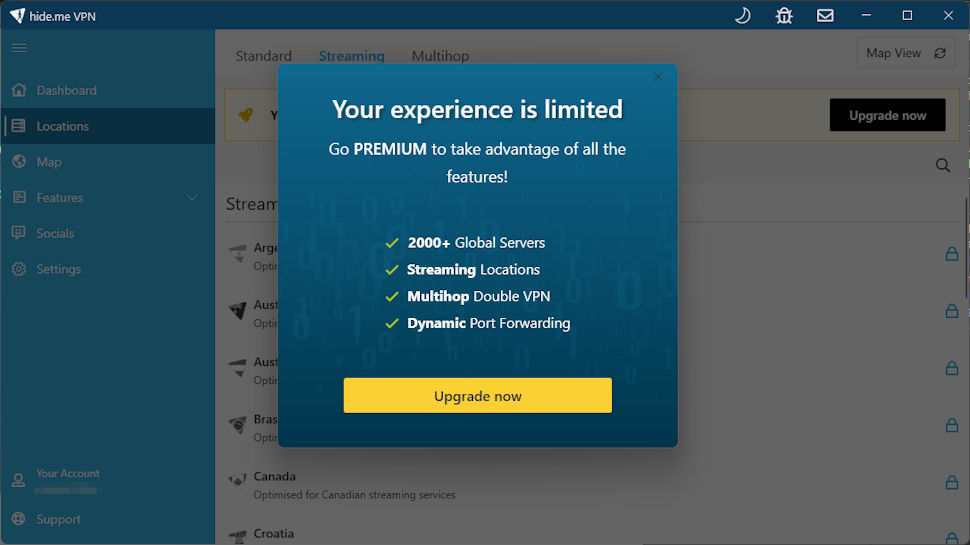Select the Canada streaming location
Screen dimensions: 970x545
[593, 485]
